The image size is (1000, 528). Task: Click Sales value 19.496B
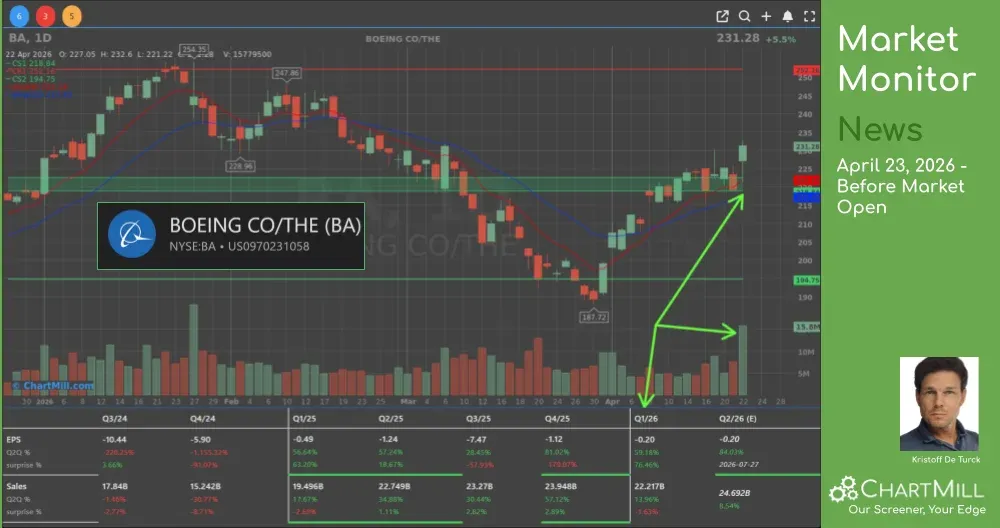coord(307,486)
